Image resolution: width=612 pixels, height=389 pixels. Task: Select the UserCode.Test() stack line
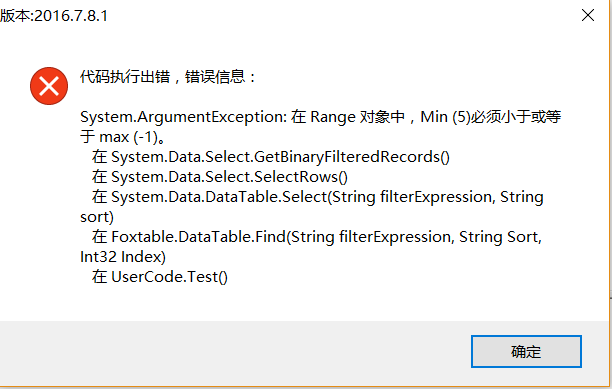[x=160, y=277]
